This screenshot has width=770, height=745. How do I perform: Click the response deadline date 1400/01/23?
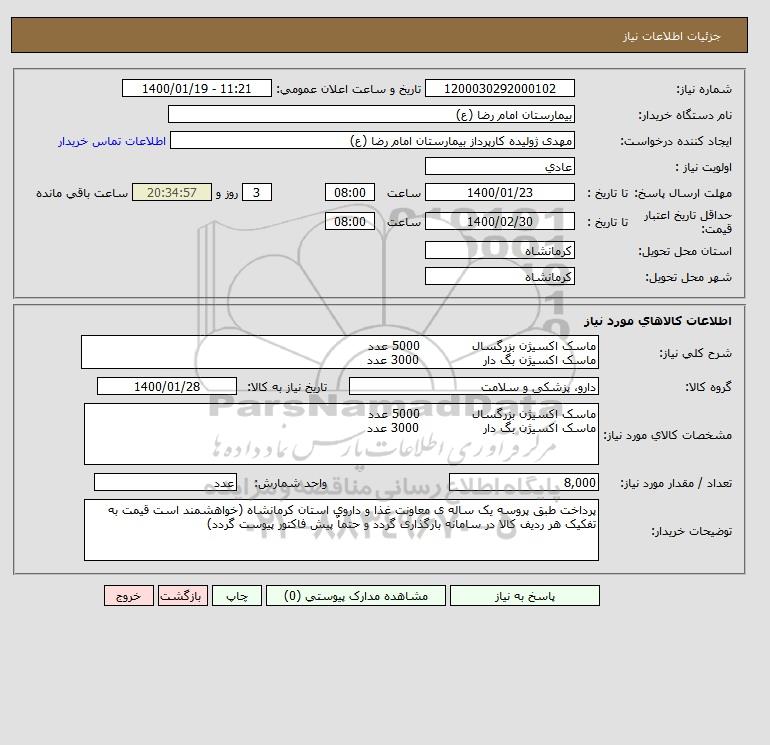499,193
